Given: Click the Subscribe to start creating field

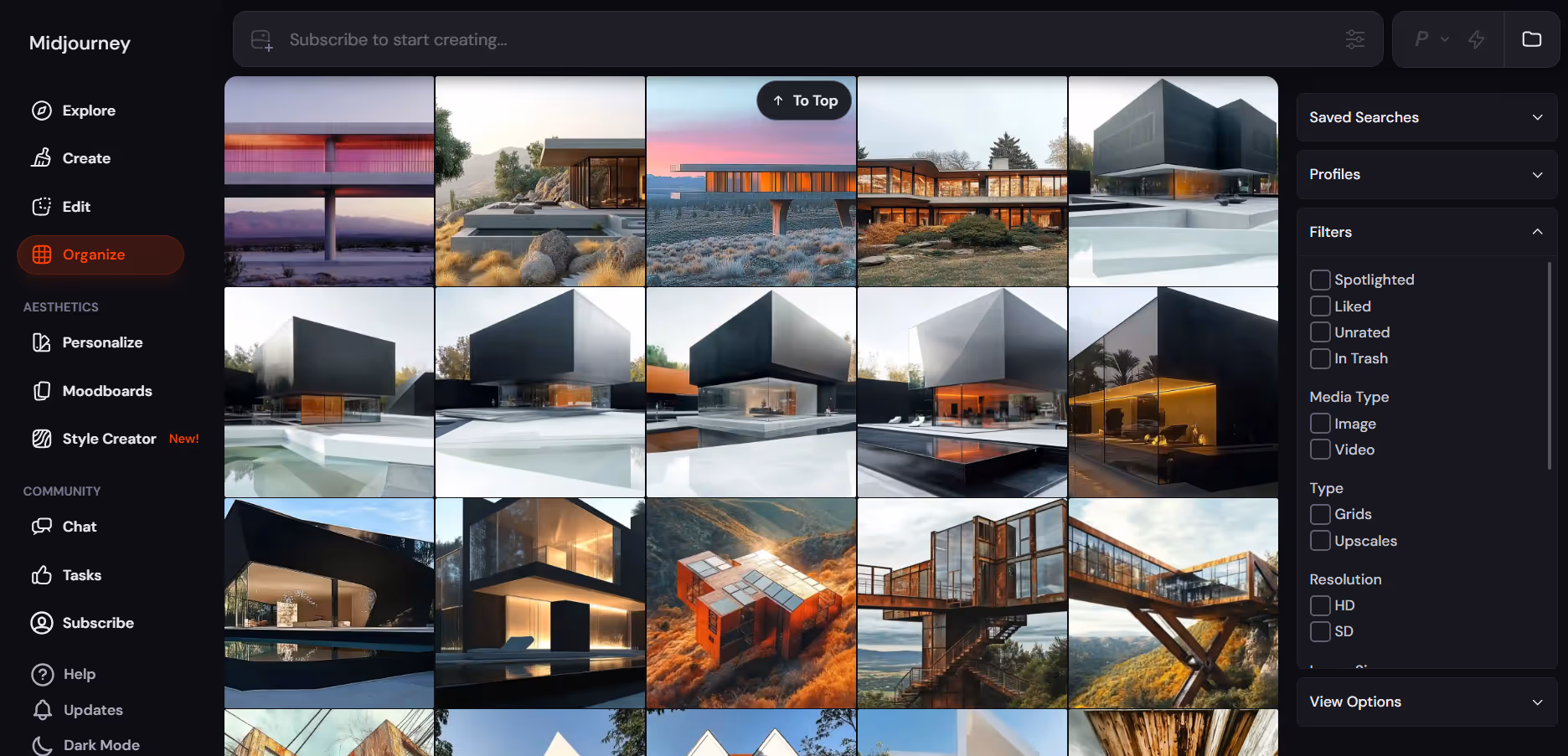Looking at the screenshot, I should (808, 39).
